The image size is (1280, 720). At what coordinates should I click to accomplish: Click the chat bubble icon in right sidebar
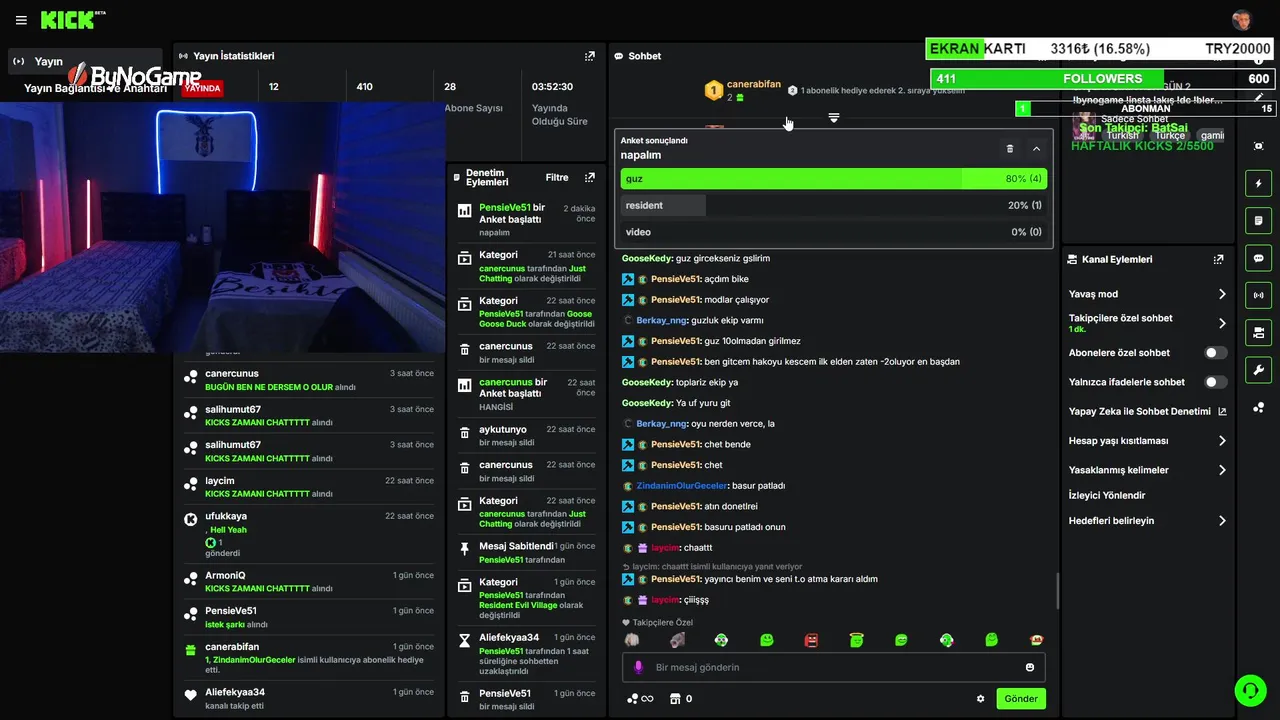pyautogui.click(x=1258, y=258)
